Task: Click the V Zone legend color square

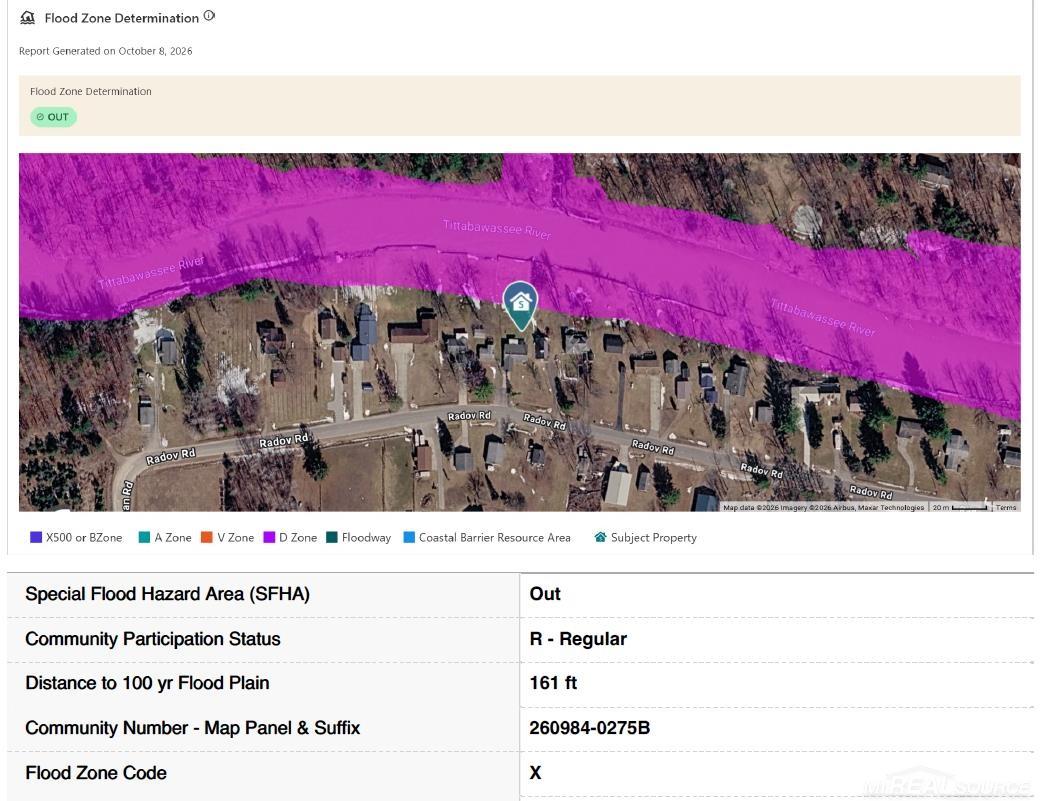Action: (206, 537)
